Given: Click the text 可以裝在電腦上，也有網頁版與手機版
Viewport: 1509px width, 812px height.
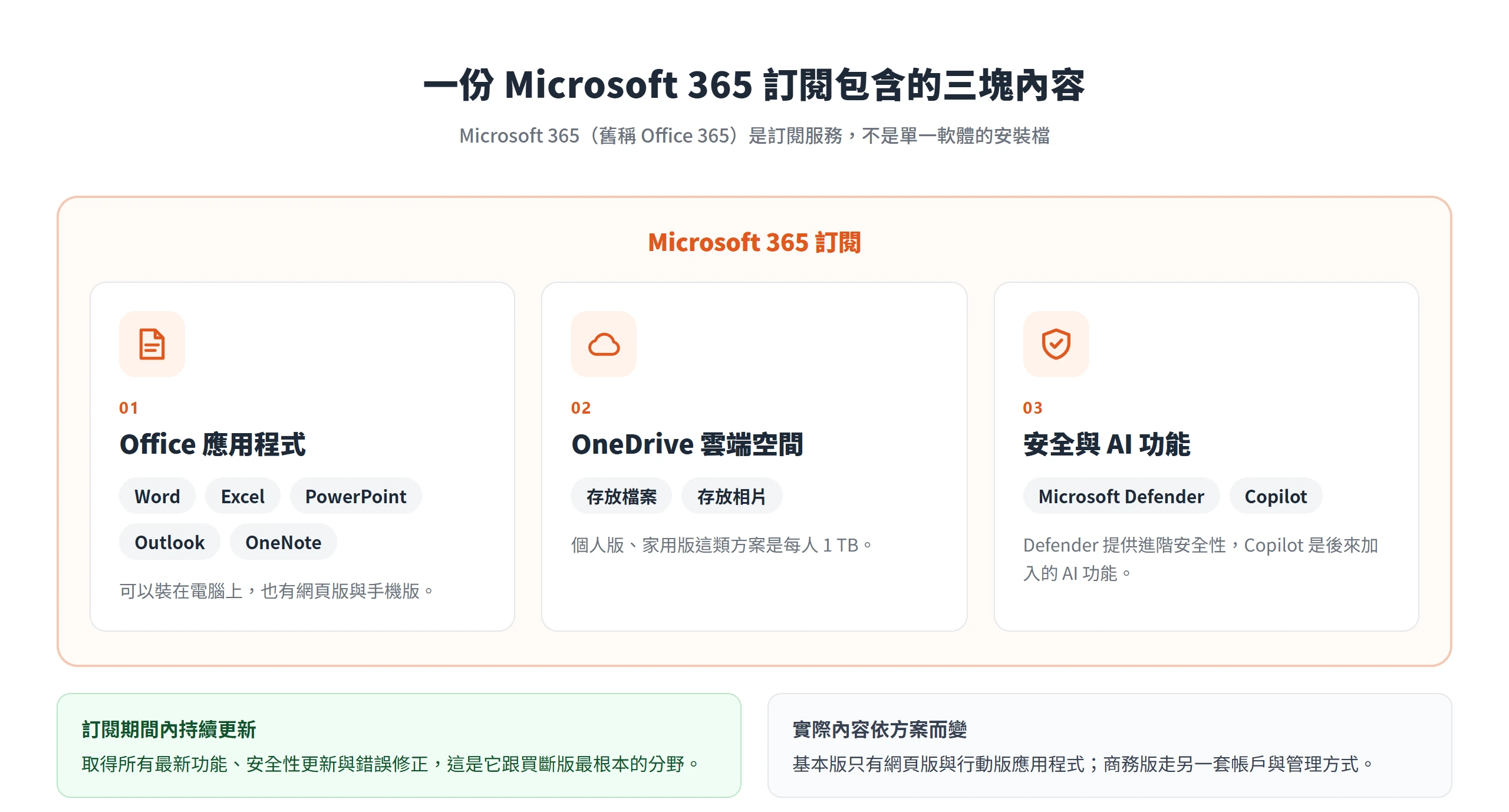Looking at the screenshot, I should 276,590.
